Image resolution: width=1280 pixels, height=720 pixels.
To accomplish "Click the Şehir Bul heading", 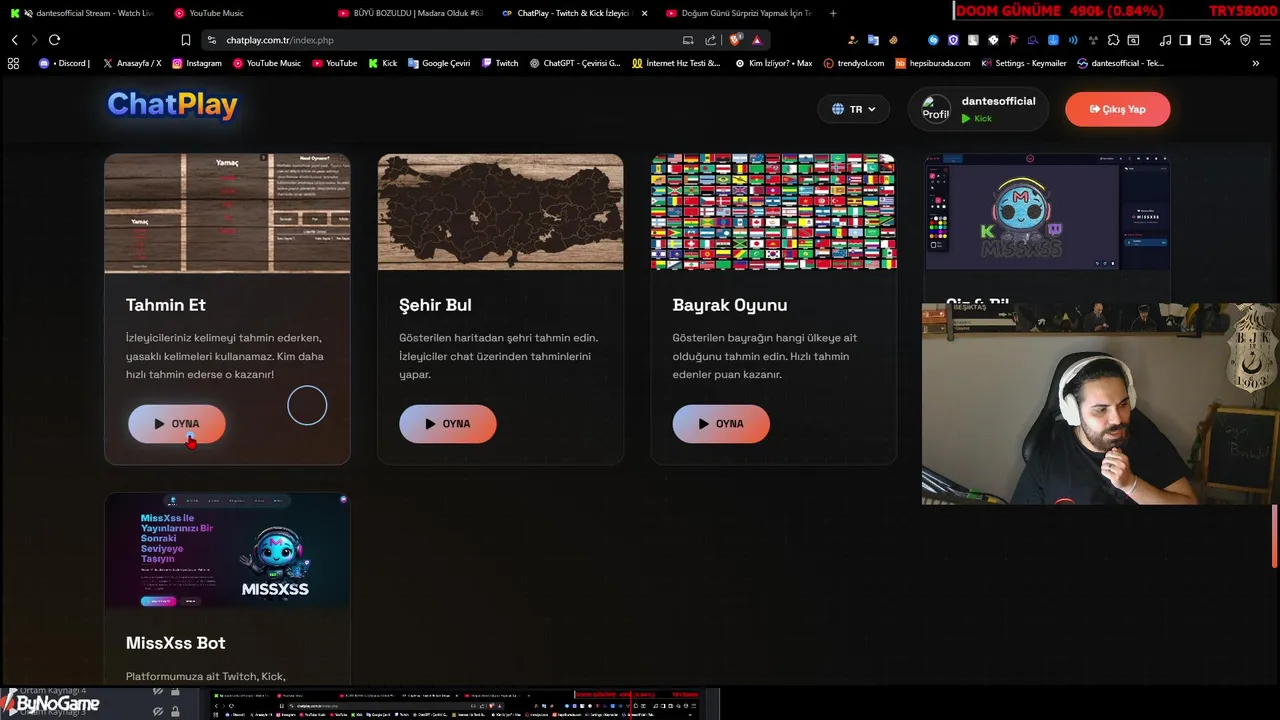I will point(435,305).
